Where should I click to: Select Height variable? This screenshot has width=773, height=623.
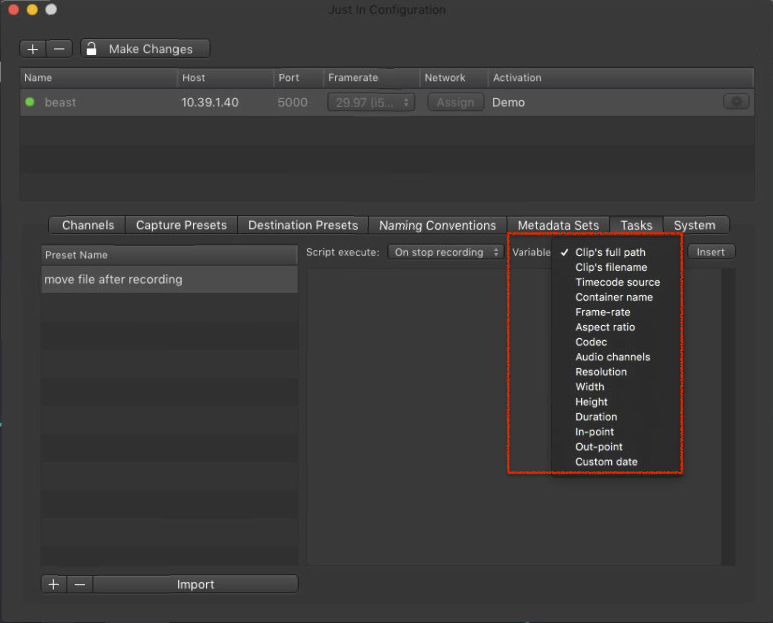[616, 402]
